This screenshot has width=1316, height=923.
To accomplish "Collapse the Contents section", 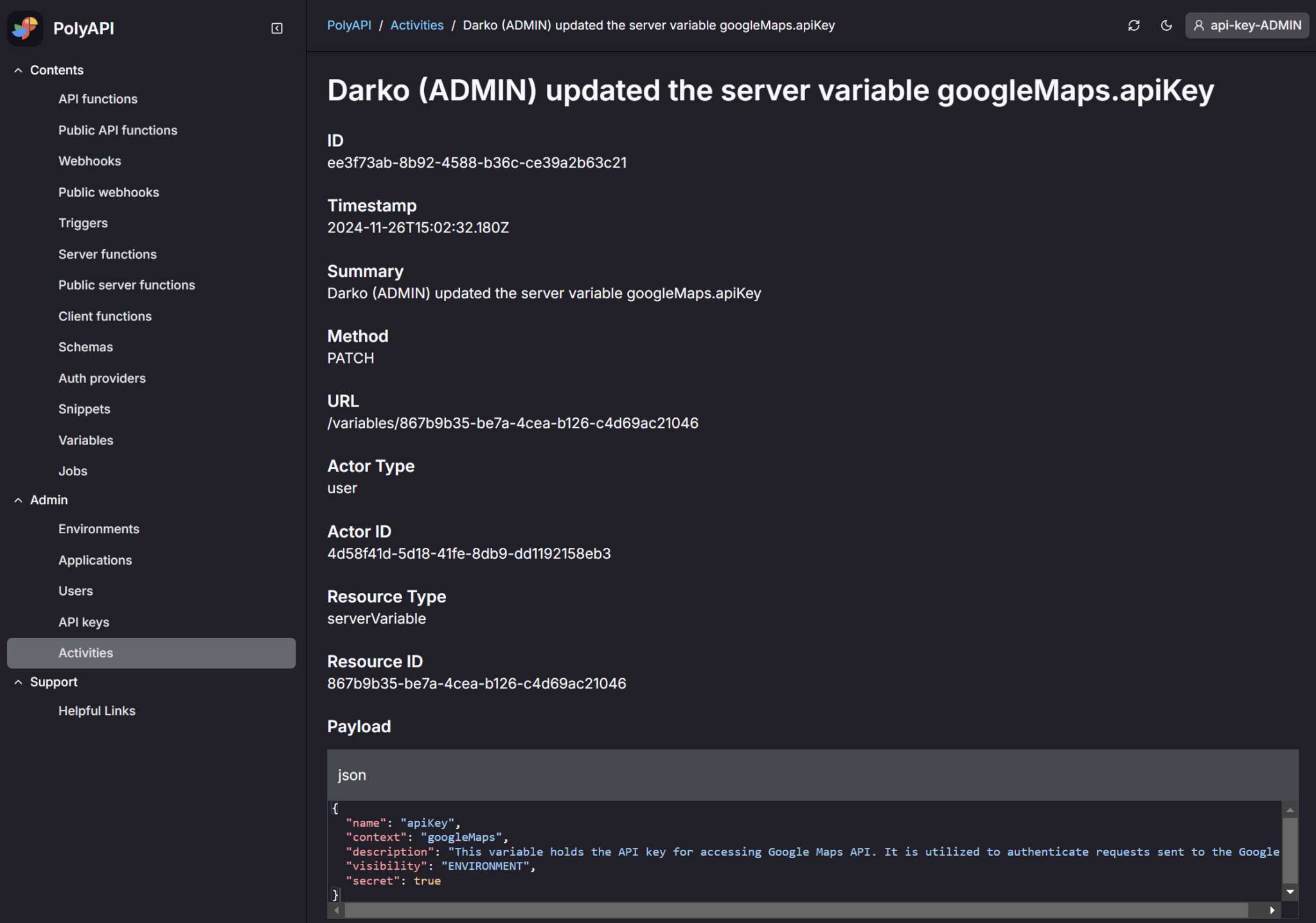I will (18, 70).
